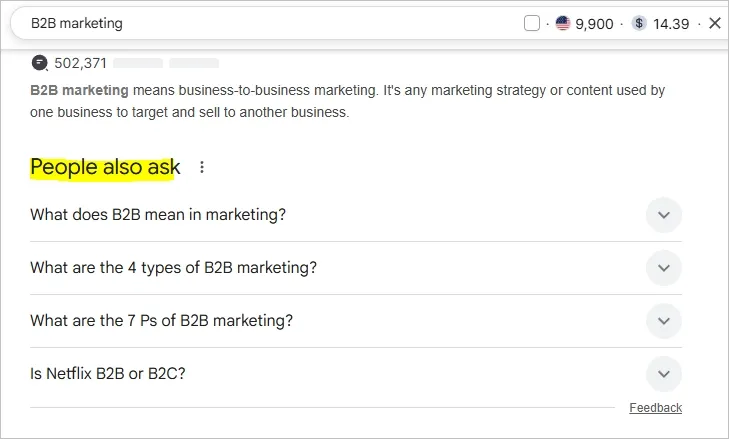The image size is (729, 439).
Task: Click the question "What does B2B mean in marketing?"
Action: (158, 215)
